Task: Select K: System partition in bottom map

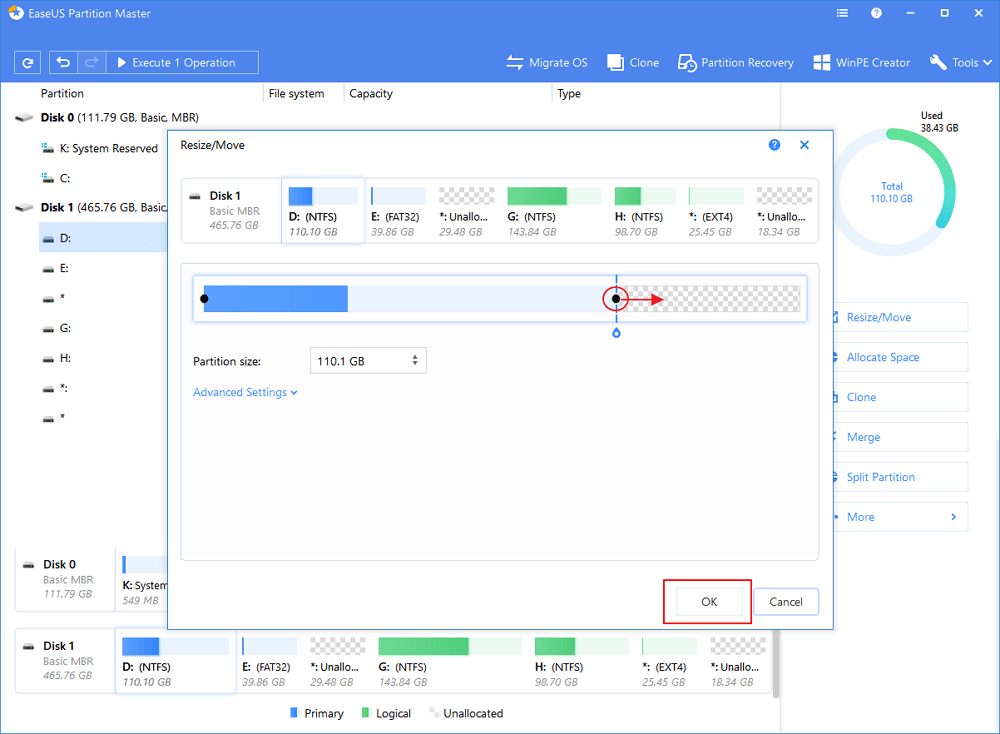Action: point(144,580)
